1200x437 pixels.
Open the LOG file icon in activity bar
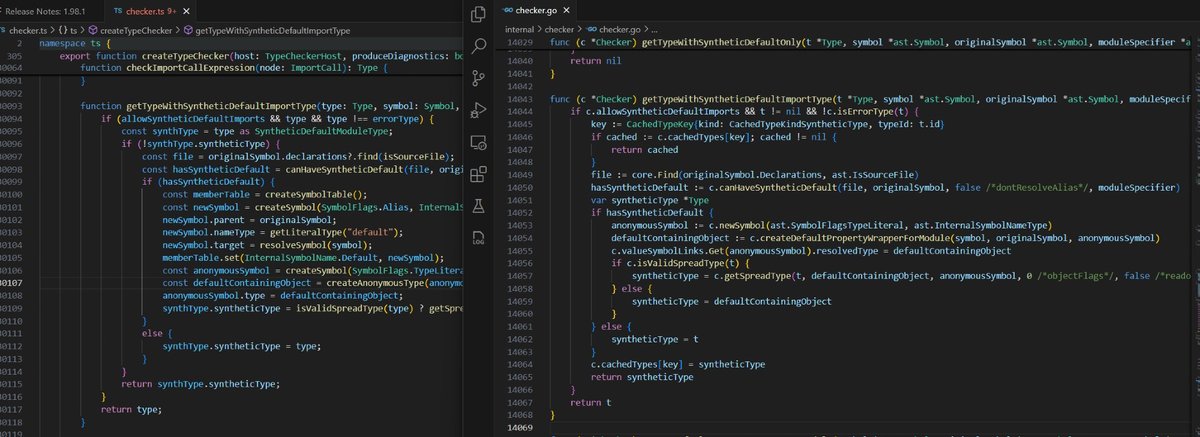click(x=478, y=238)
